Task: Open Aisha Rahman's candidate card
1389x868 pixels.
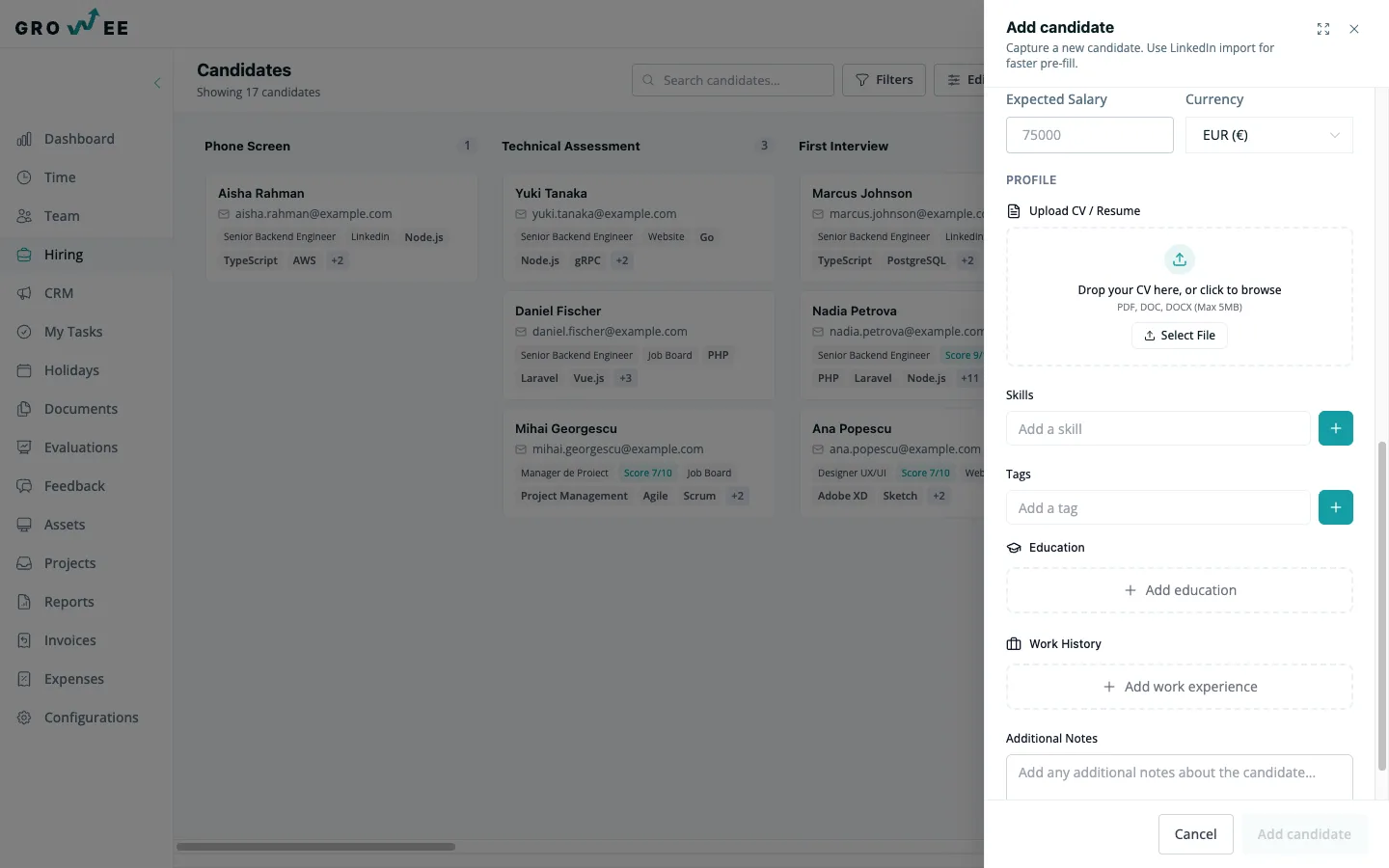Action: click(341, 228)
